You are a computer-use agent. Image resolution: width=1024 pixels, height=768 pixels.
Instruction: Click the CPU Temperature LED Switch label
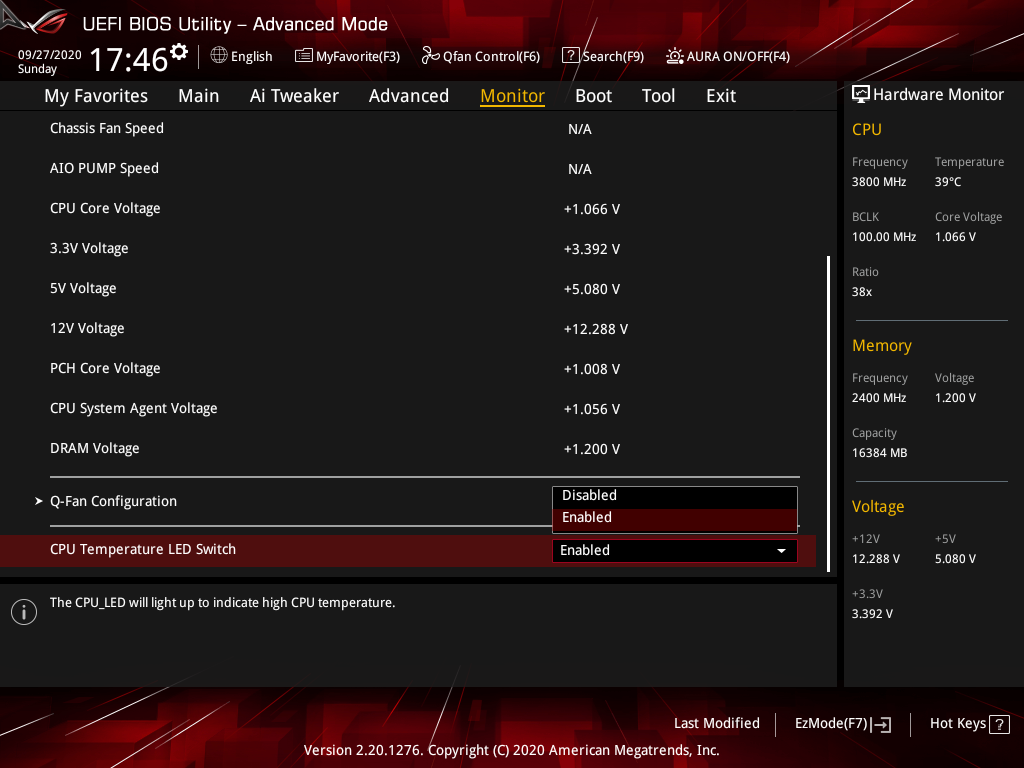143,549
